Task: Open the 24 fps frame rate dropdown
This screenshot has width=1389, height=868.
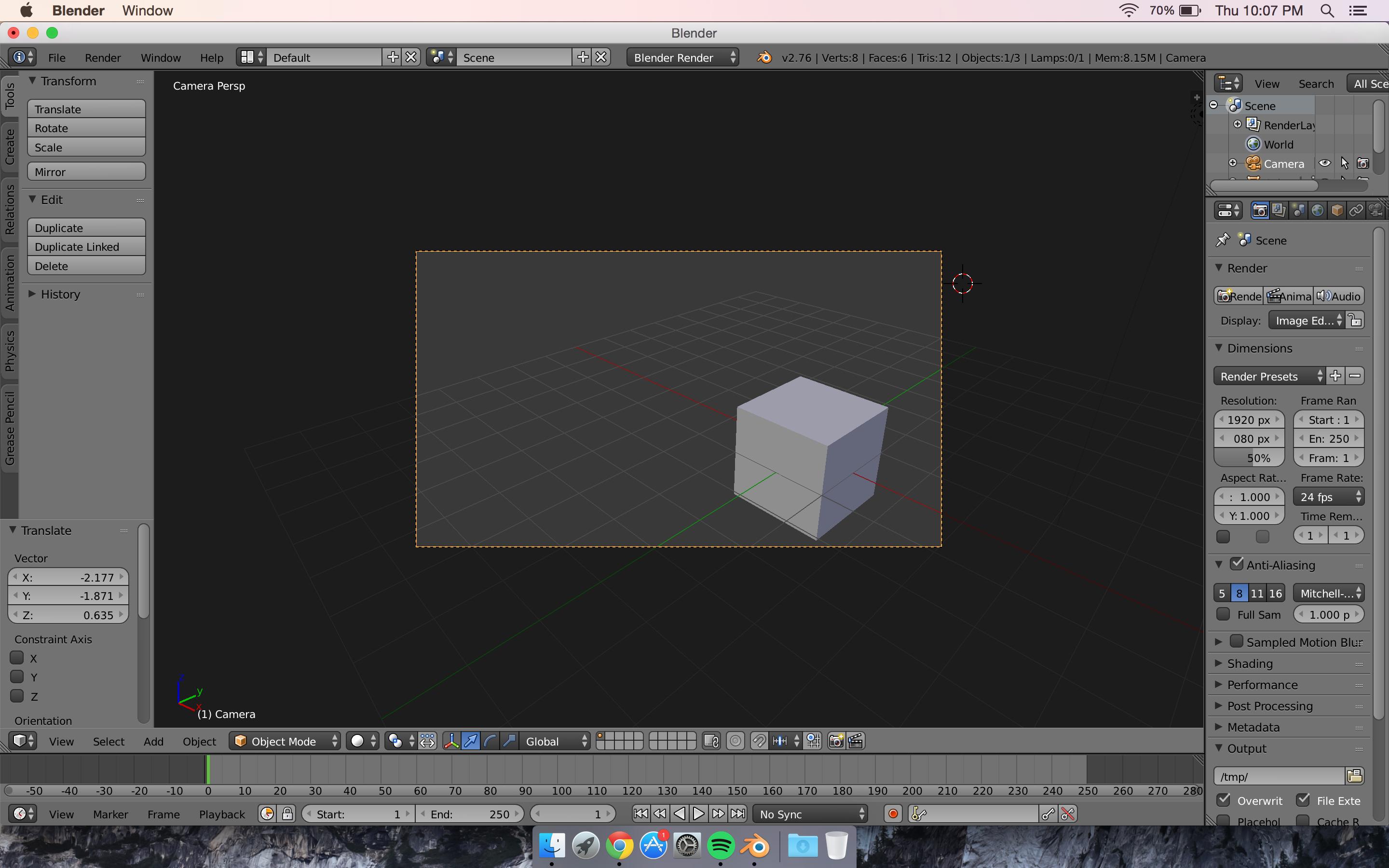Action: 1328,497
